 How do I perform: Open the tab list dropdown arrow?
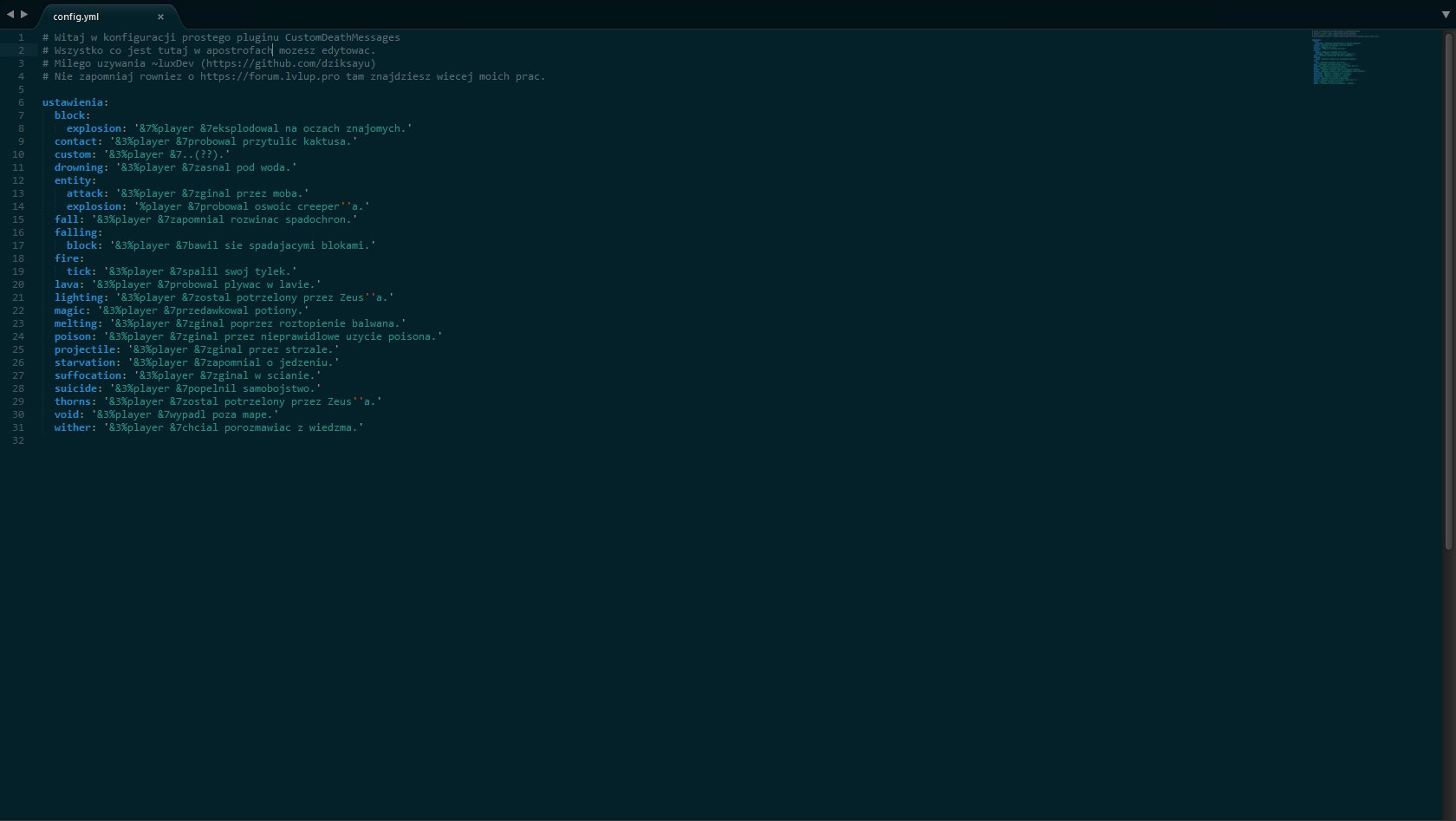pos(1446,15)
